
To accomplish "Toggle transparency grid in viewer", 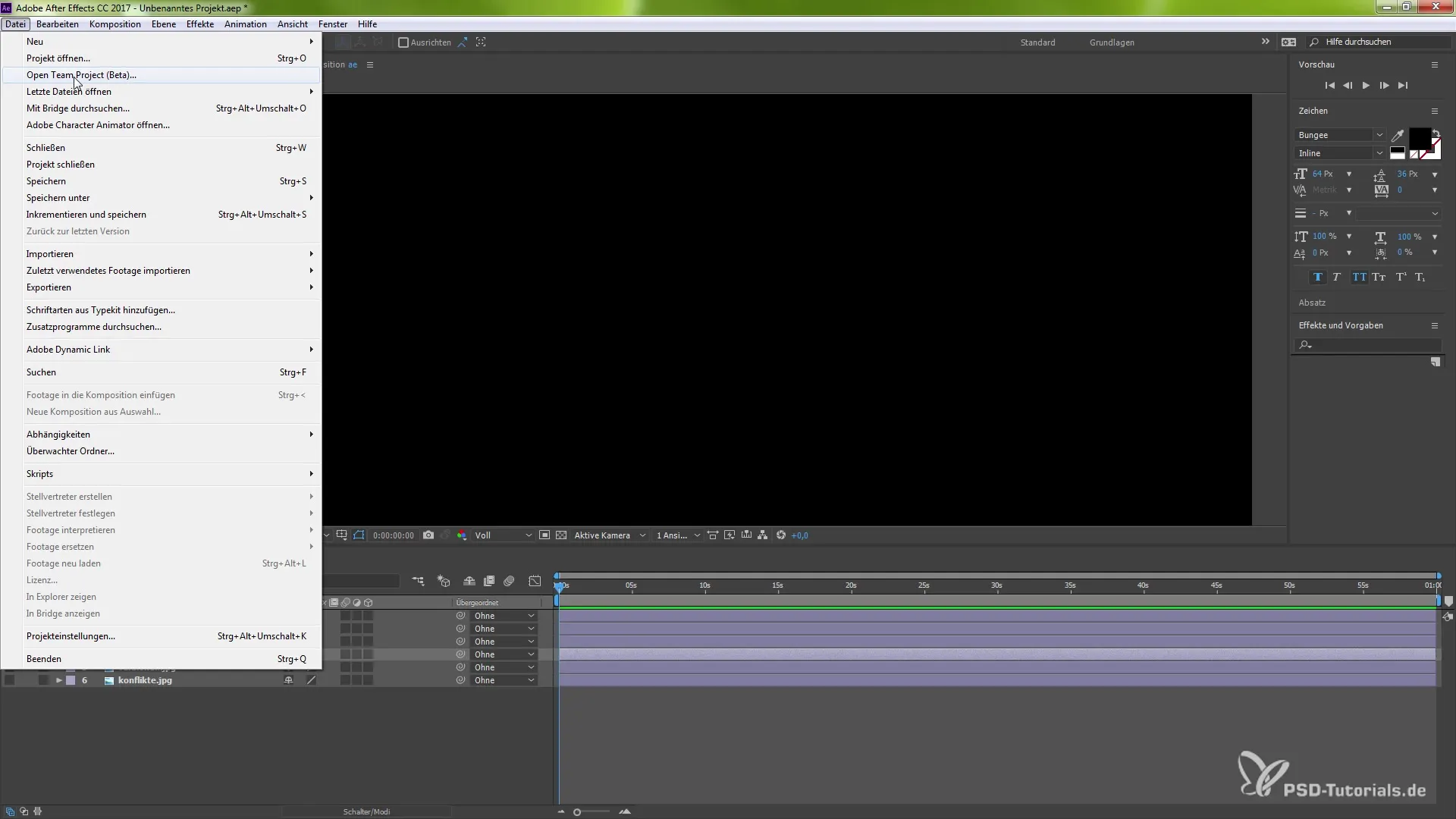I will [x=561, y=535].
